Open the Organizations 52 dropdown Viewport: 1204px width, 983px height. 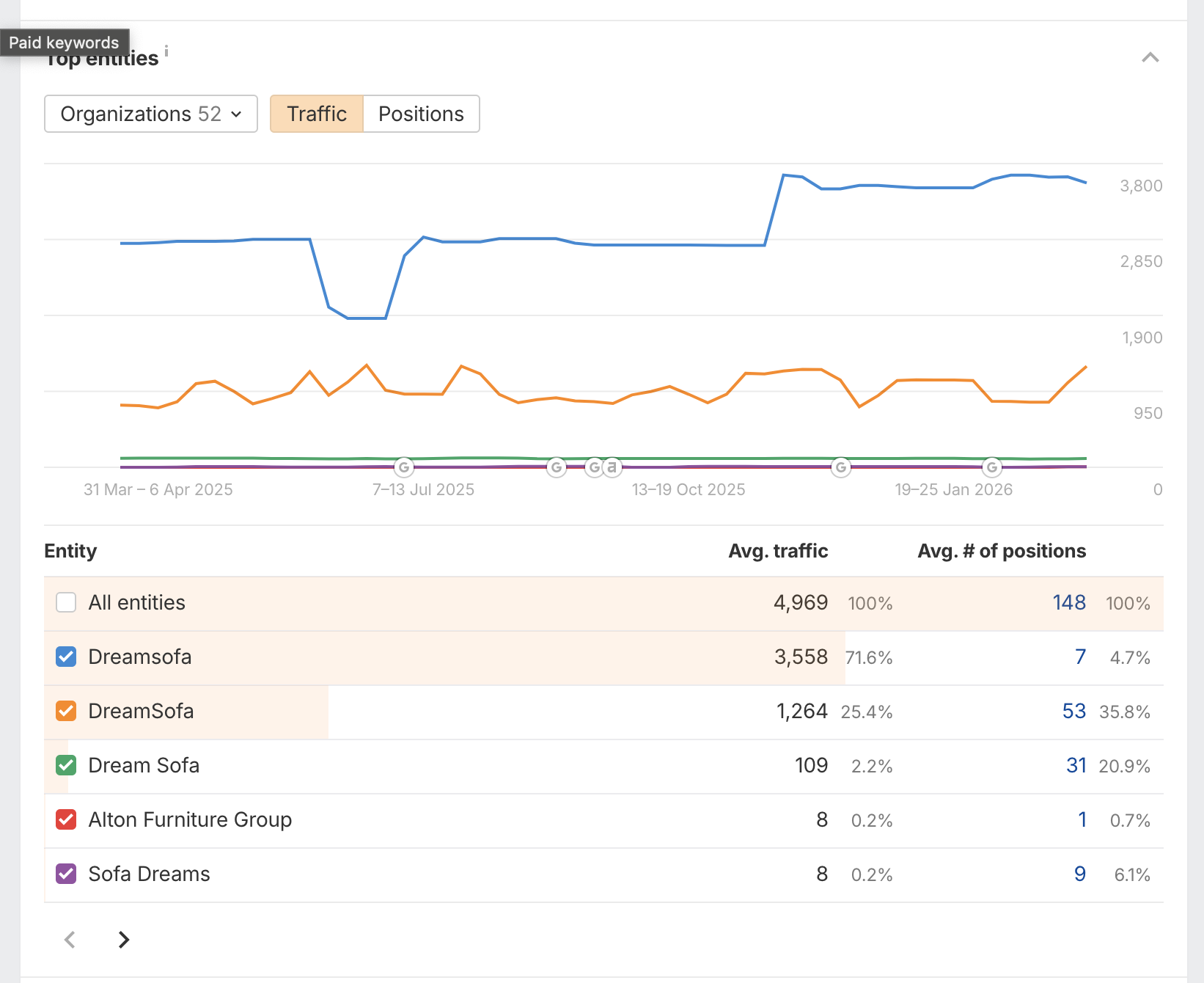coord(150,114)
